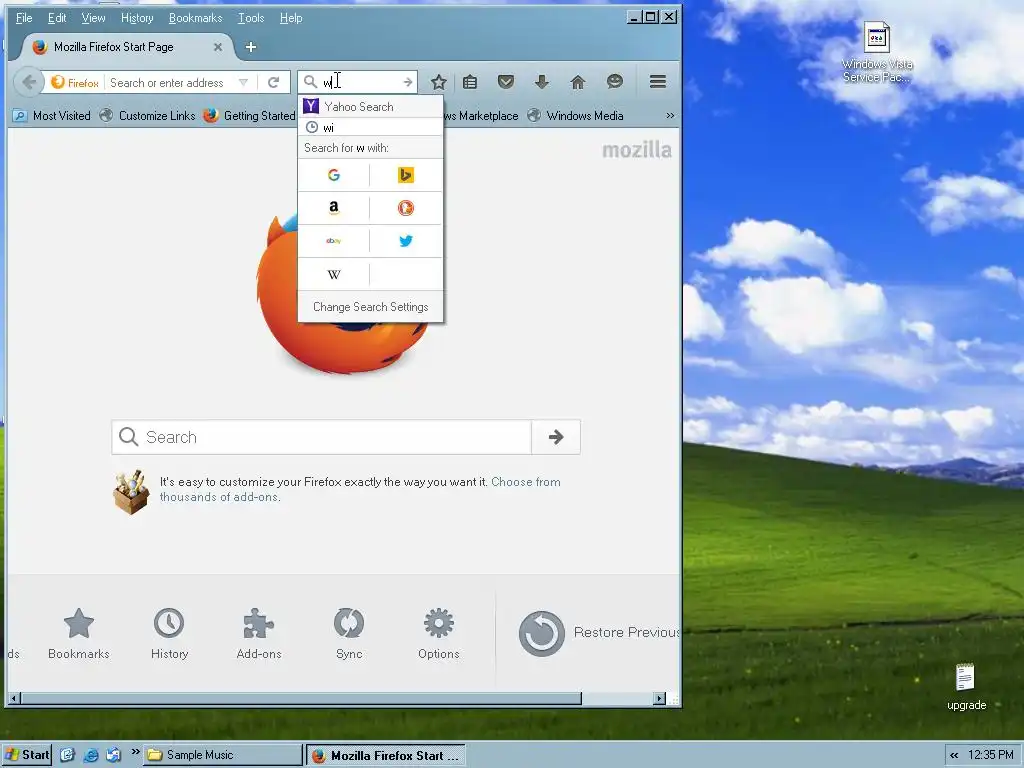
Task: Open the History menu
Action: [137, 18]
